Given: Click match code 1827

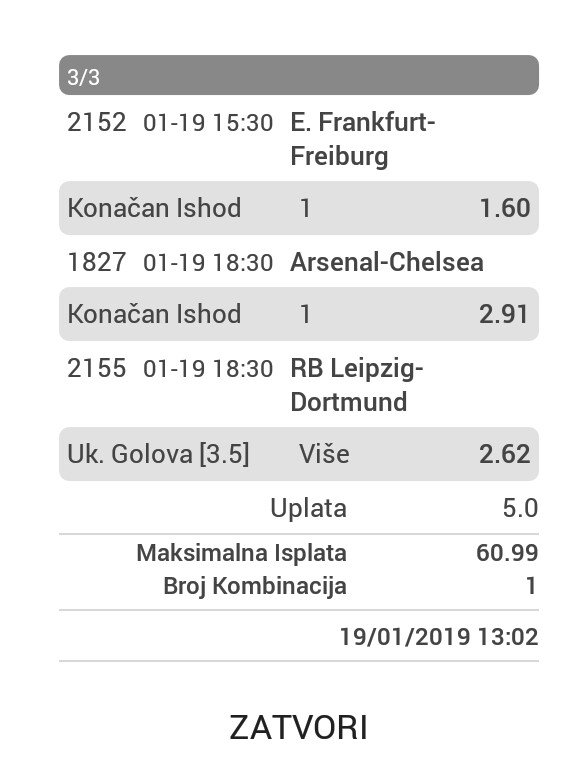Looking at the screenshot, I should click(97, 262).
